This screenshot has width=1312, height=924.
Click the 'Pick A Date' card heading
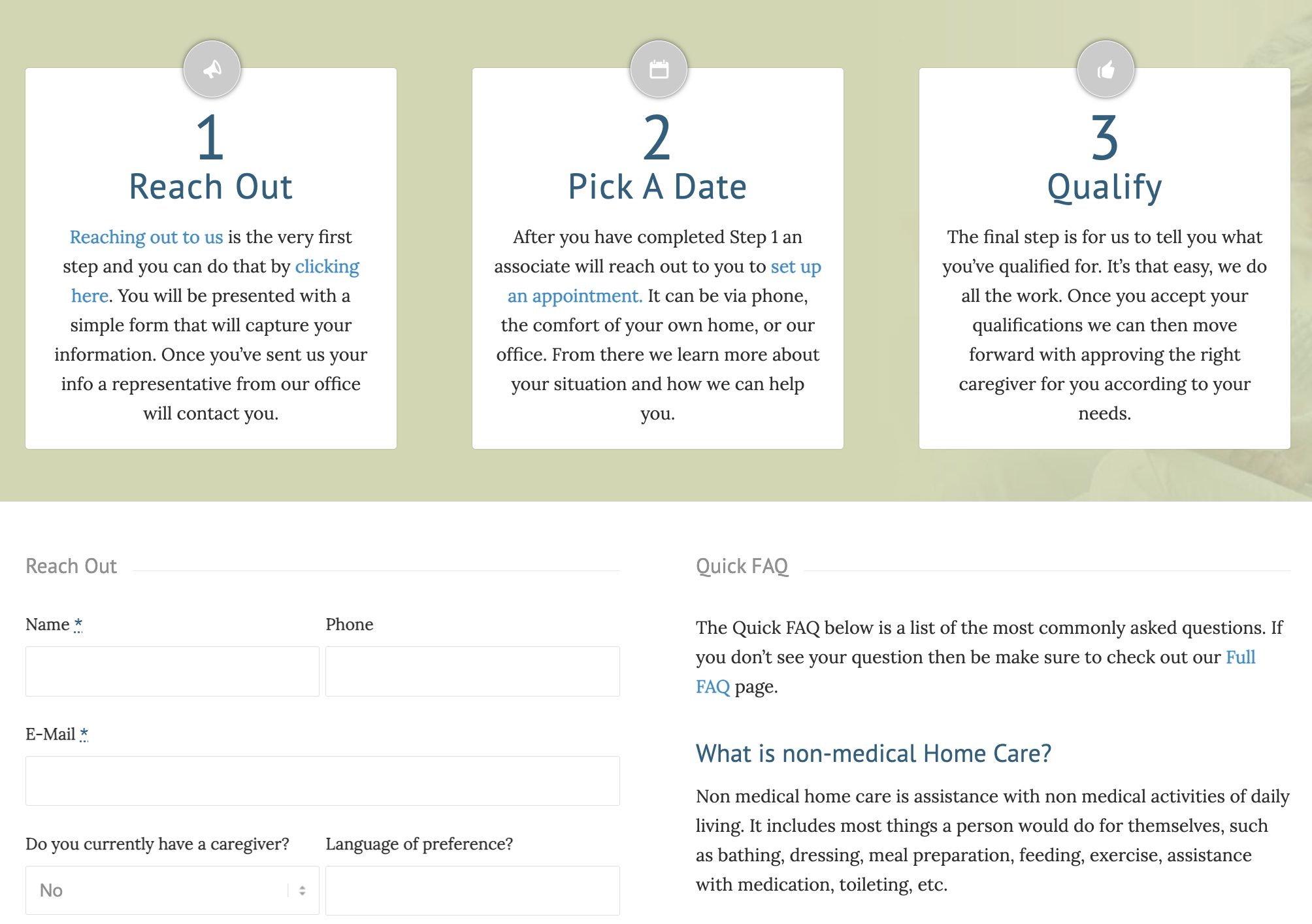[x=657, y=186]
